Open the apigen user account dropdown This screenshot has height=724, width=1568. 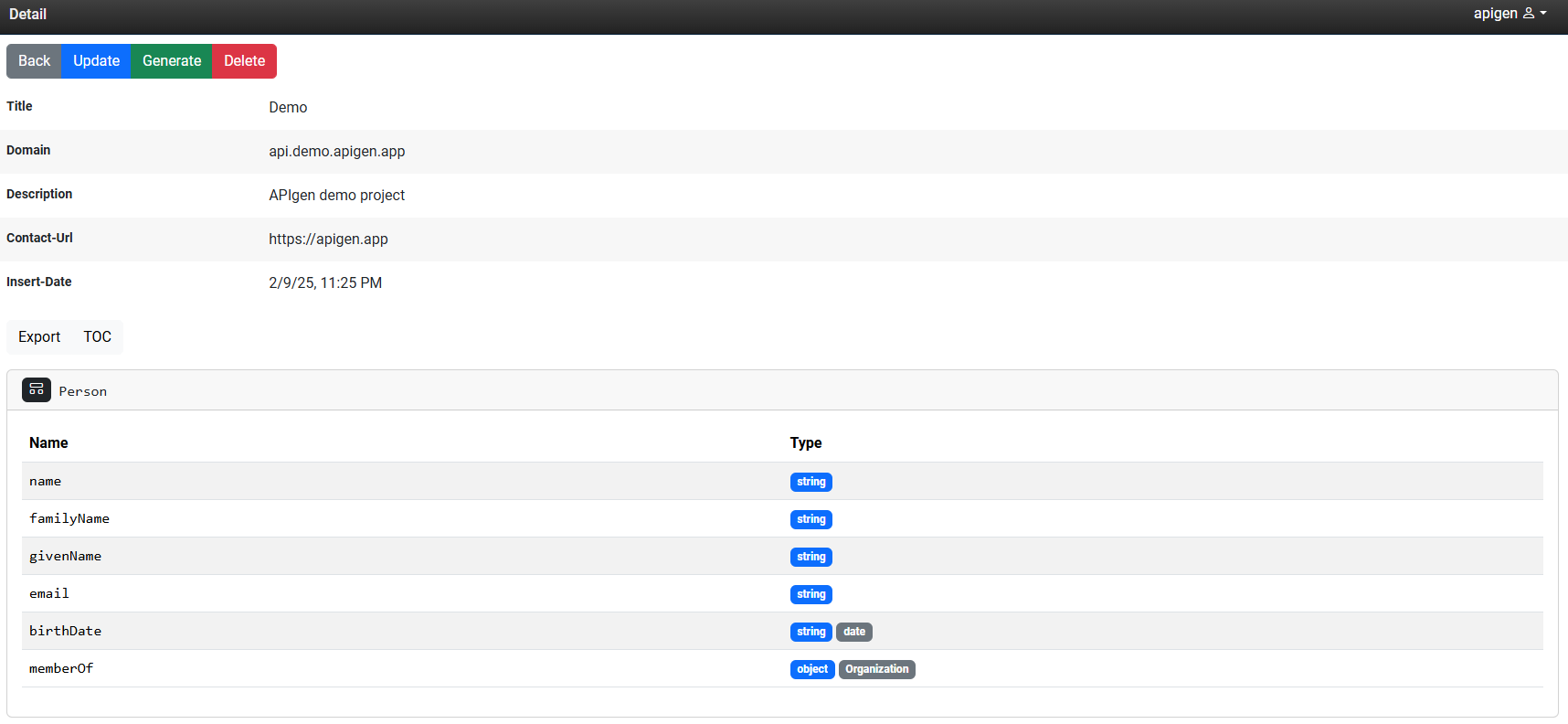(1510, 14)
